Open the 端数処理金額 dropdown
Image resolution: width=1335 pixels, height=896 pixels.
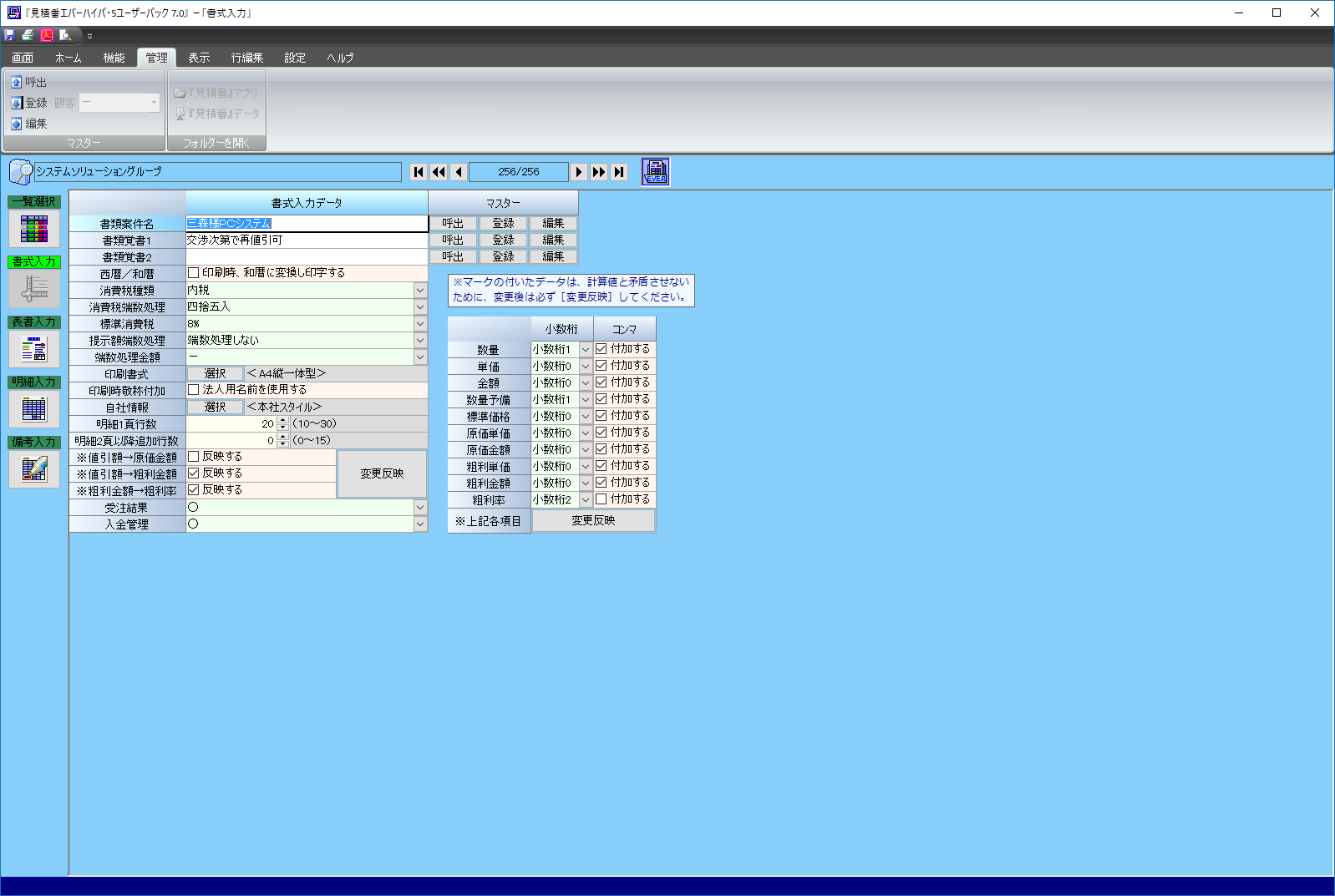tap(420, 357)
